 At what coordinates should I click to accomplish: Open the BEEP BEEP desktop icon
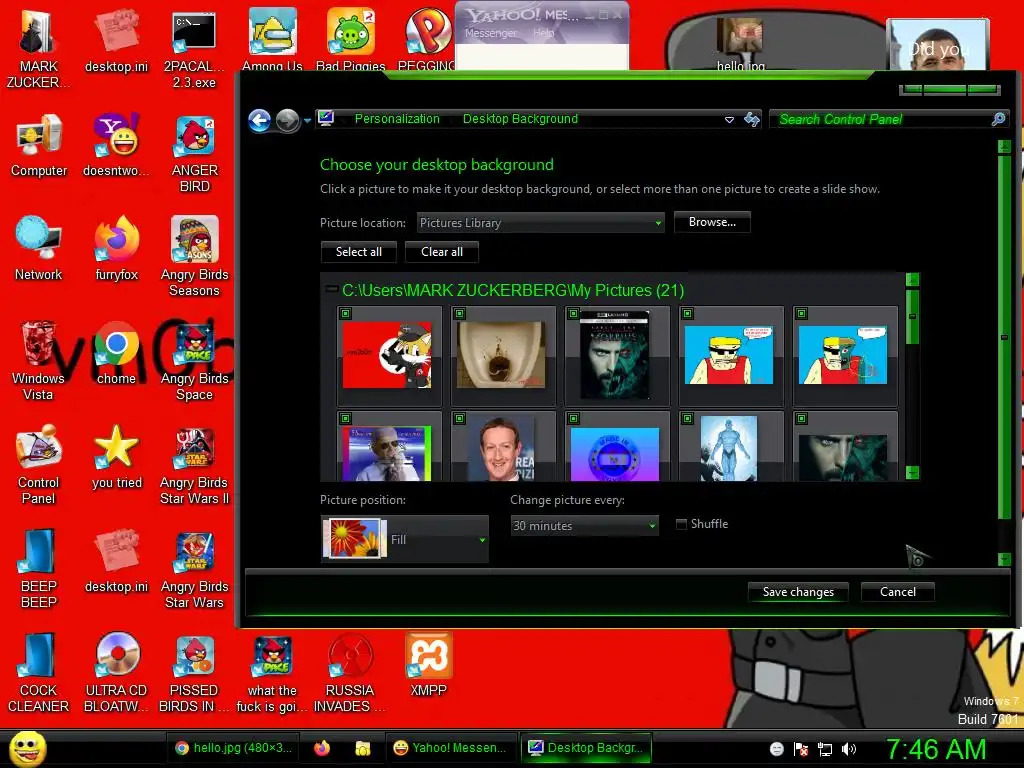click(x=39, y=569)
